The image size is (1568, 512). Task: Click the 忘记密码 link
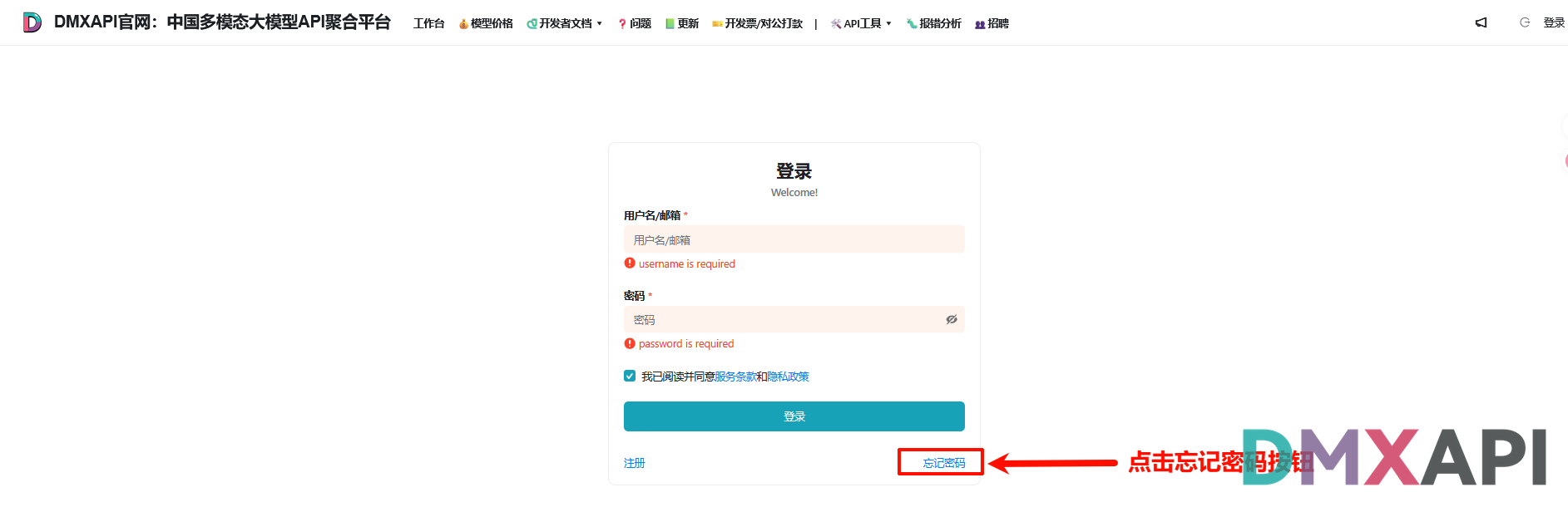(x=944, y=463)
